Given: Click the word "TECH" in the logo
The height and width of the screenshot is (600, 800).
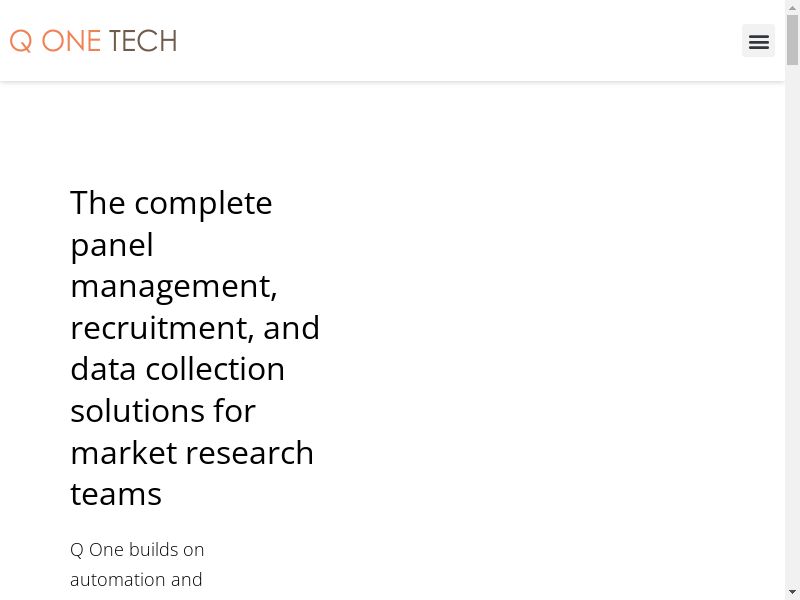Looking at the screenshot, I should tap(142, 41).
